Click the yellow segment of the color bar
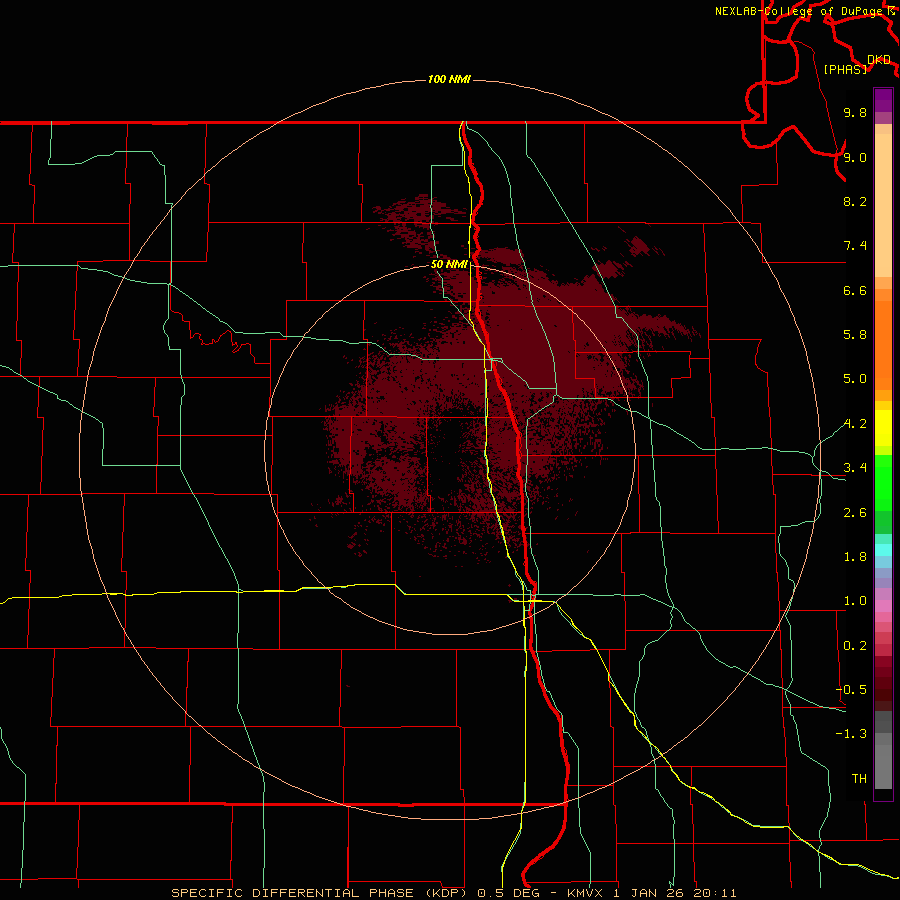This screenshot has height=900, width=900. 883,428
